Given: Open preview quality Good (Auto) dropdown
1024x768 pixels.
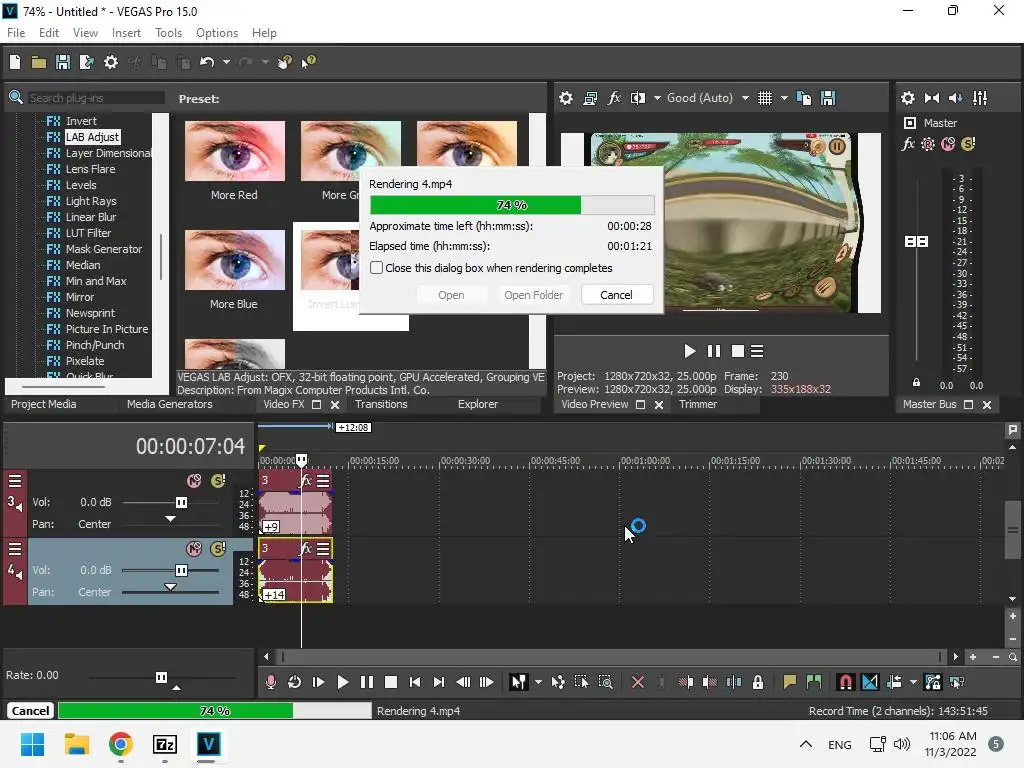Looking at the screenshot, I should coord(745,99).
